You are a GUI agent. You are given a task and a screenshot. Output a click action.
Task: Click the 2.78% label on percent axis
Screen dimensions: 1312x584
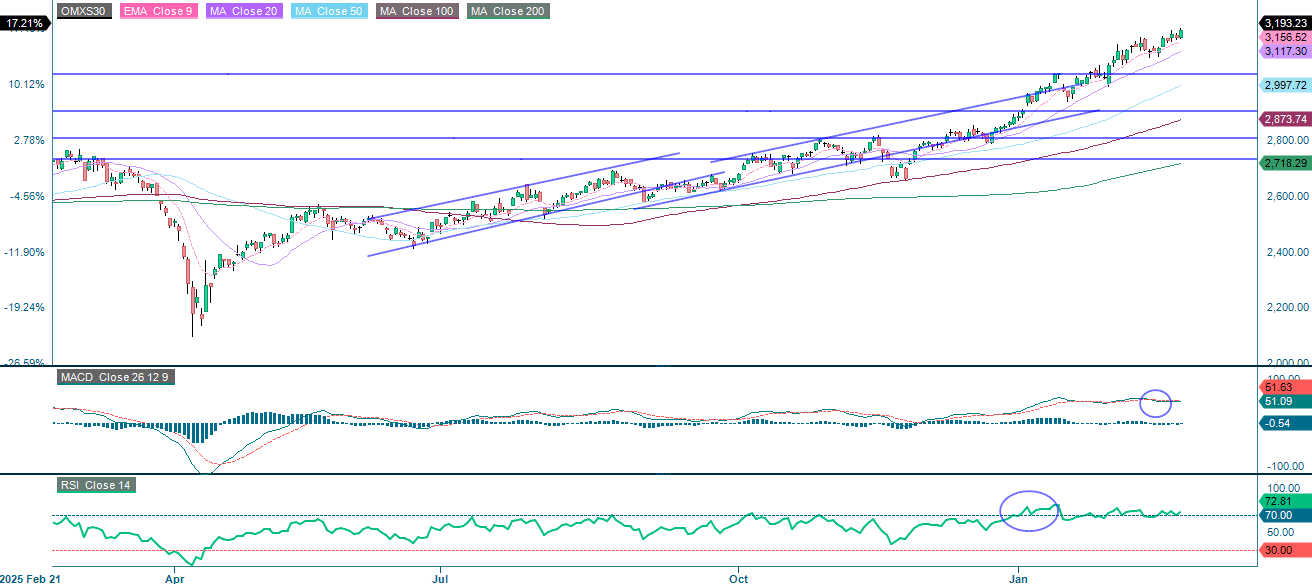pyautogui.click(x=28, y=140)
